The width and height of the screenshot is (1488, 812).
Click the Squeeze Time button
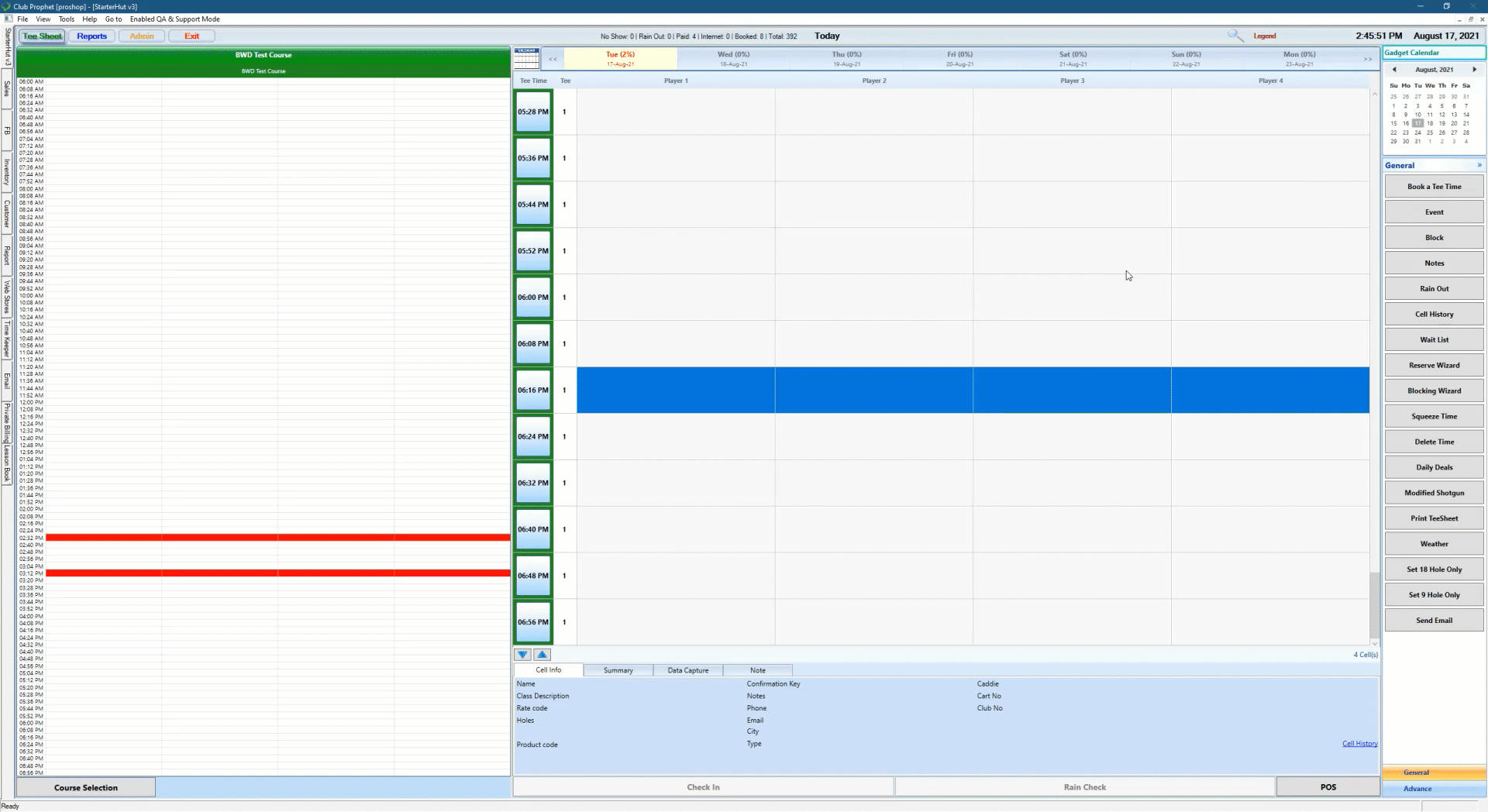coord(1434,417)
